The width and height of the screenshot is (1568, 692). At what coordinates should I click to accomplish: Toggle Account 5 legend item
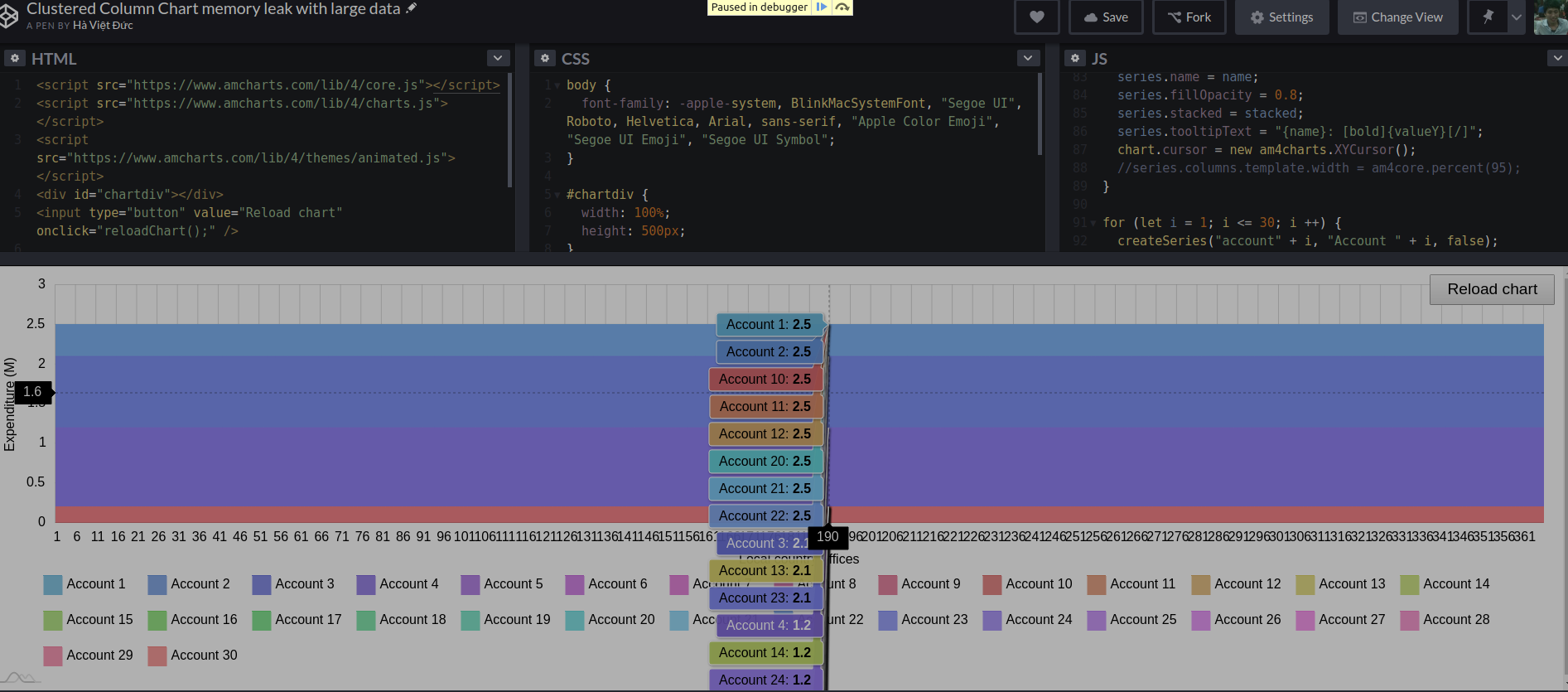(x=502, y=584)
